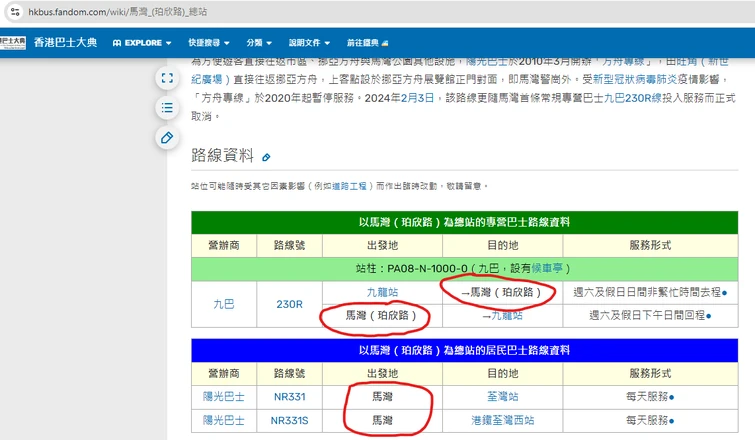This screenshot has width=755, height=440.
Task: Open the table of contents icon
Action: (x=167, y=107)
